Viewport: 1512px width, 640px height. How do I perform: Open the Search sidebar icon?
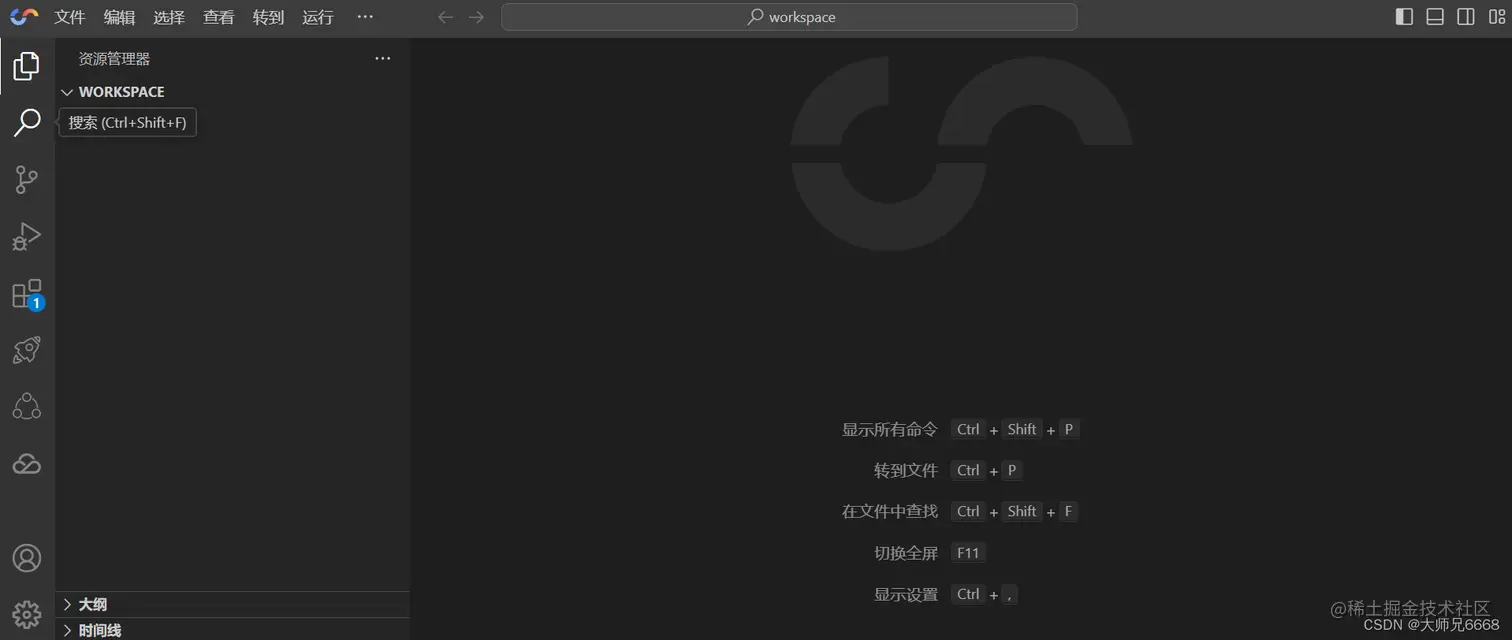26,122
